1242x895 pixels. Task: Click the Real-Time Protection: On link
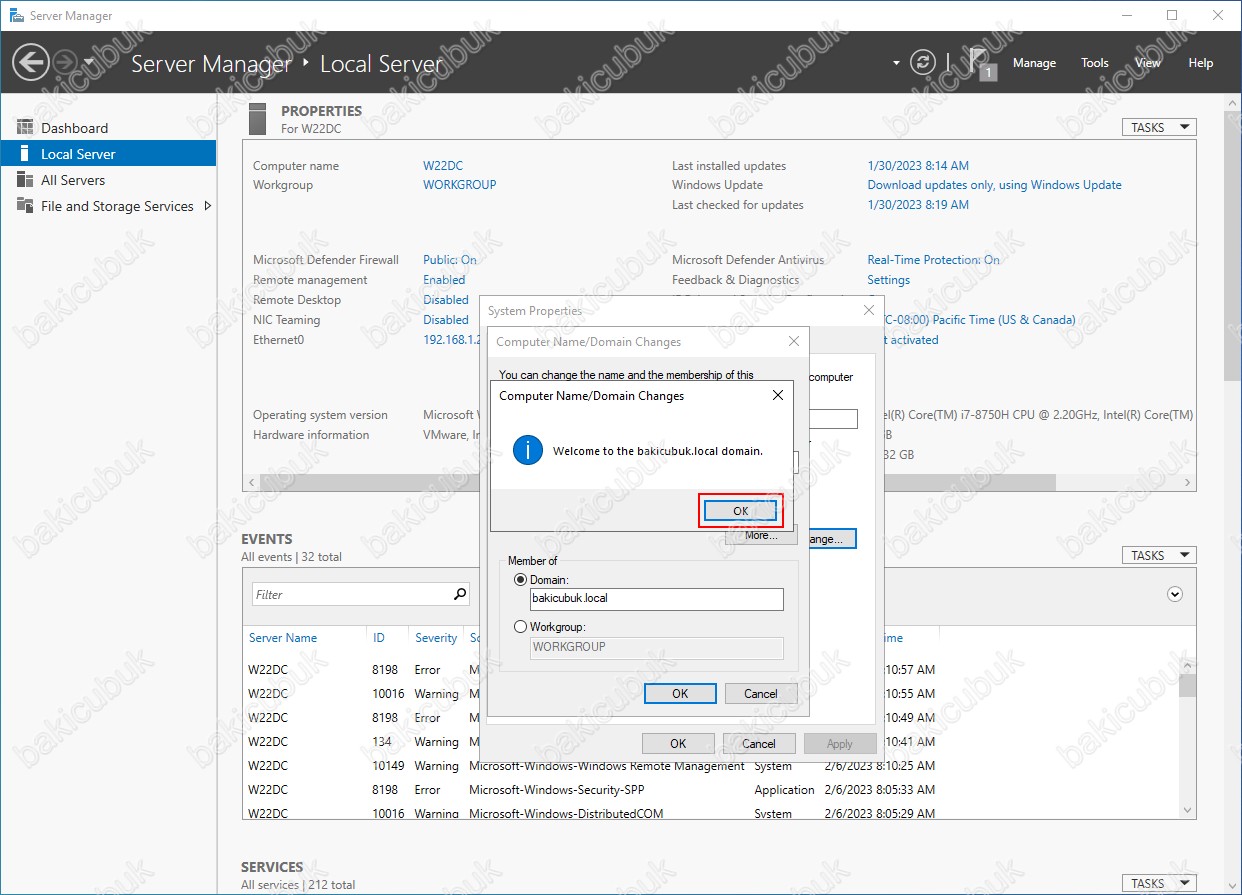click(933, 260)
